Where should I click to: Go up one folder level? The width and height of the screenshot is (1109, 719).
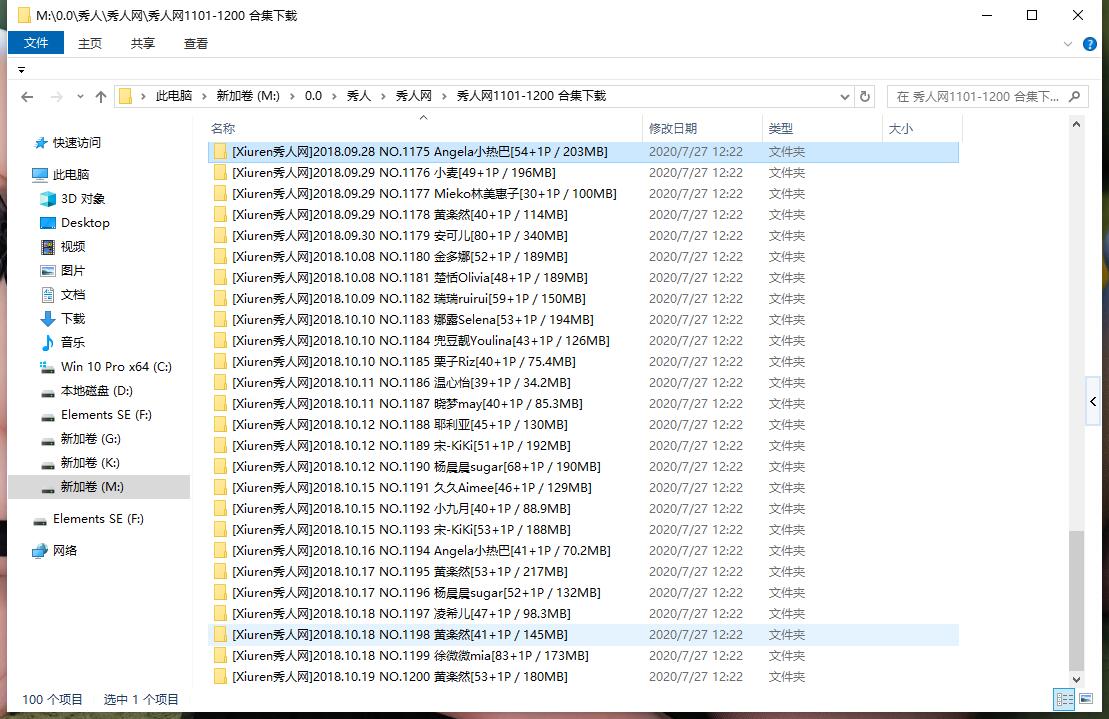[x=101, y=97]
